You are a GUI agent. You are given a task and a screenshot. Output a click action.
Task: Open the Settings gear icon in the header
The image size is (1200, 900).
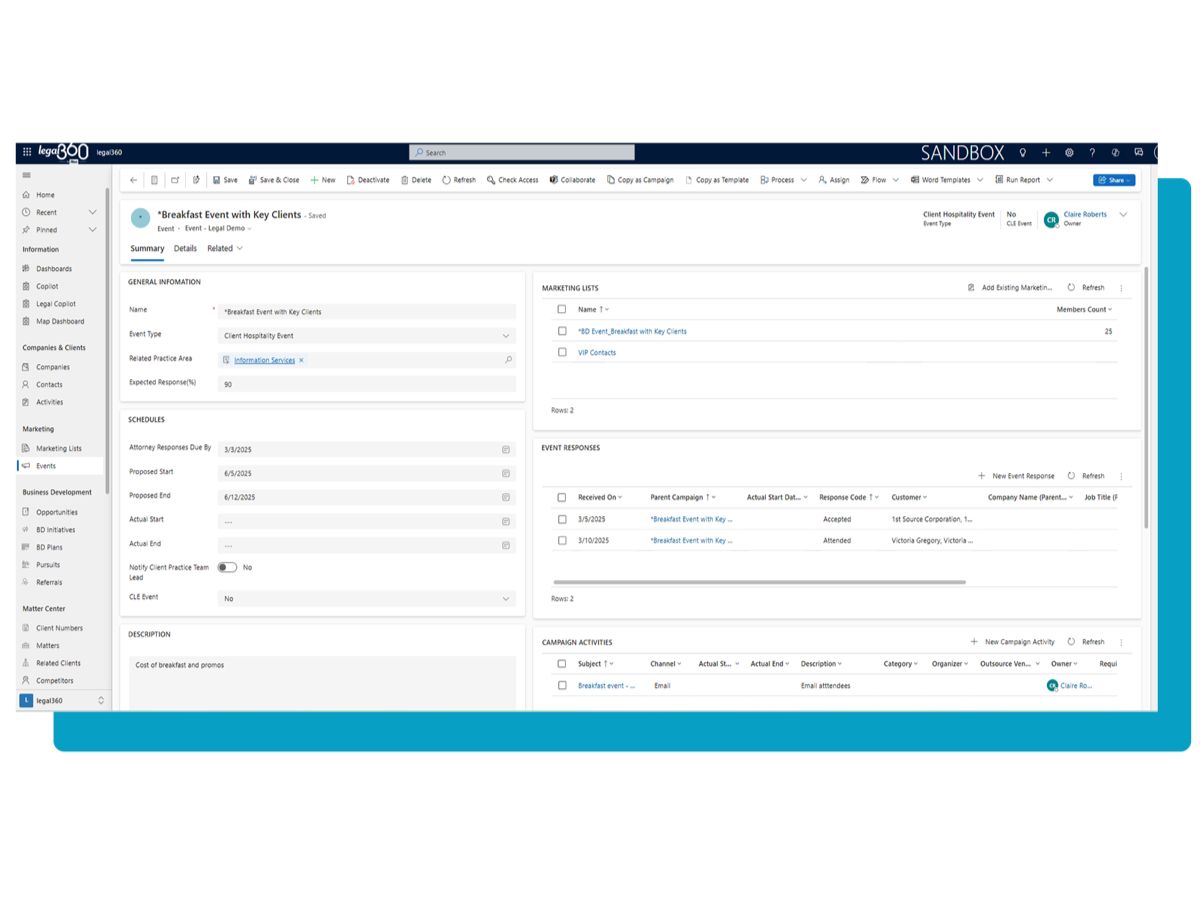pos(1069,152)
